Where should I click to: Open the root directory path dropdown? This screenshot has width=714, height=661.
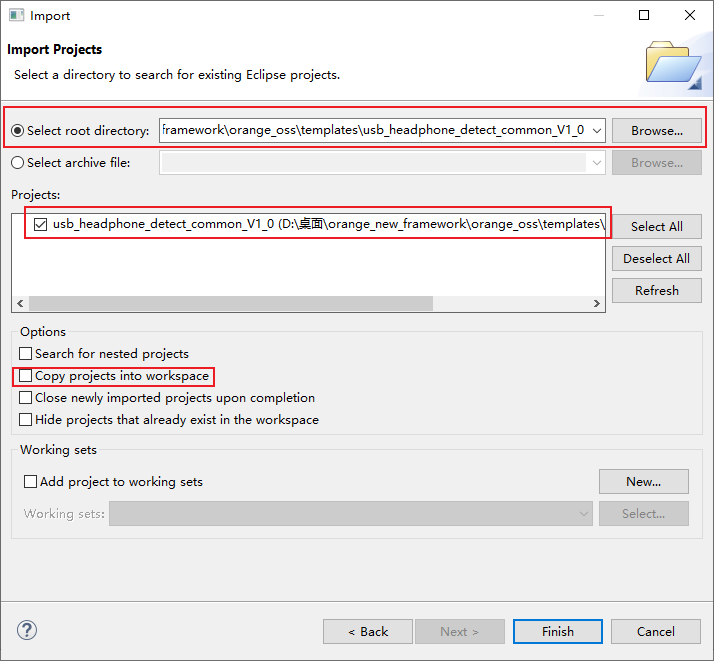tap(597, 131)
